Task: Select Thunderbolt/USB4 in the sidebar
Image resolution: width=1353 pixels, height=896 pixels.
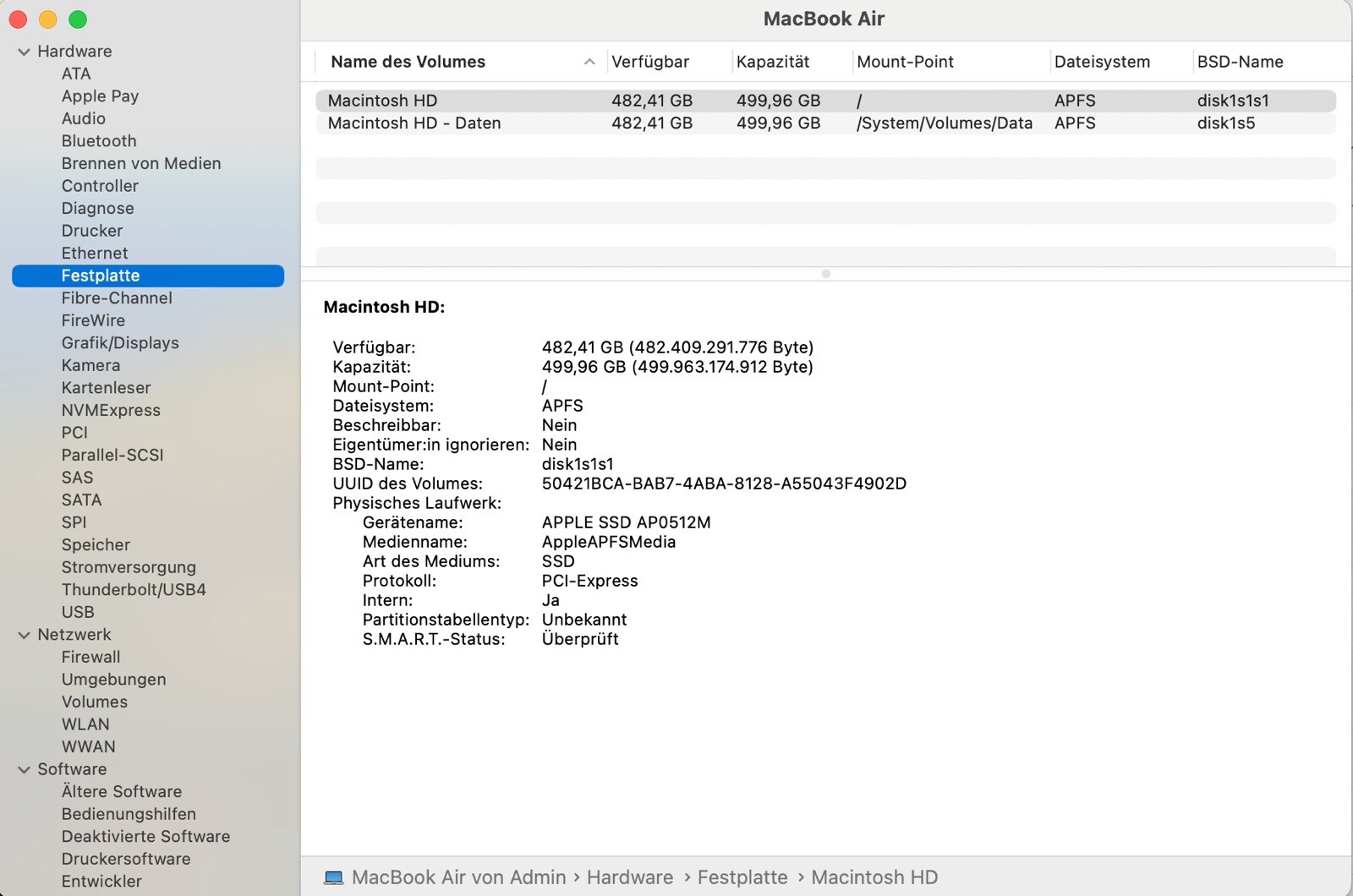Action: tap(134, 589)
